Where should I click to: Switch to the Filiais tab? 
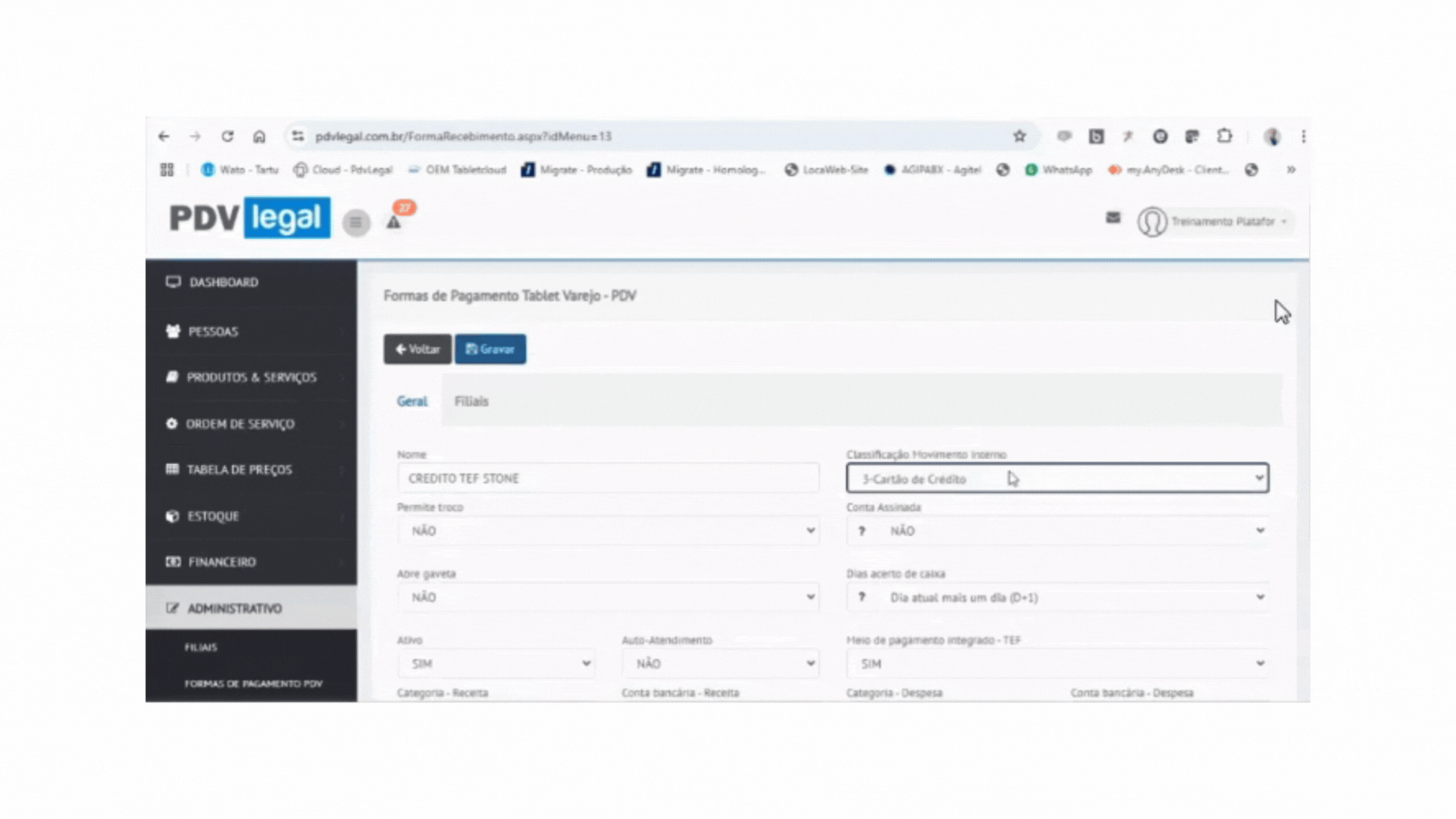[471, 401]
